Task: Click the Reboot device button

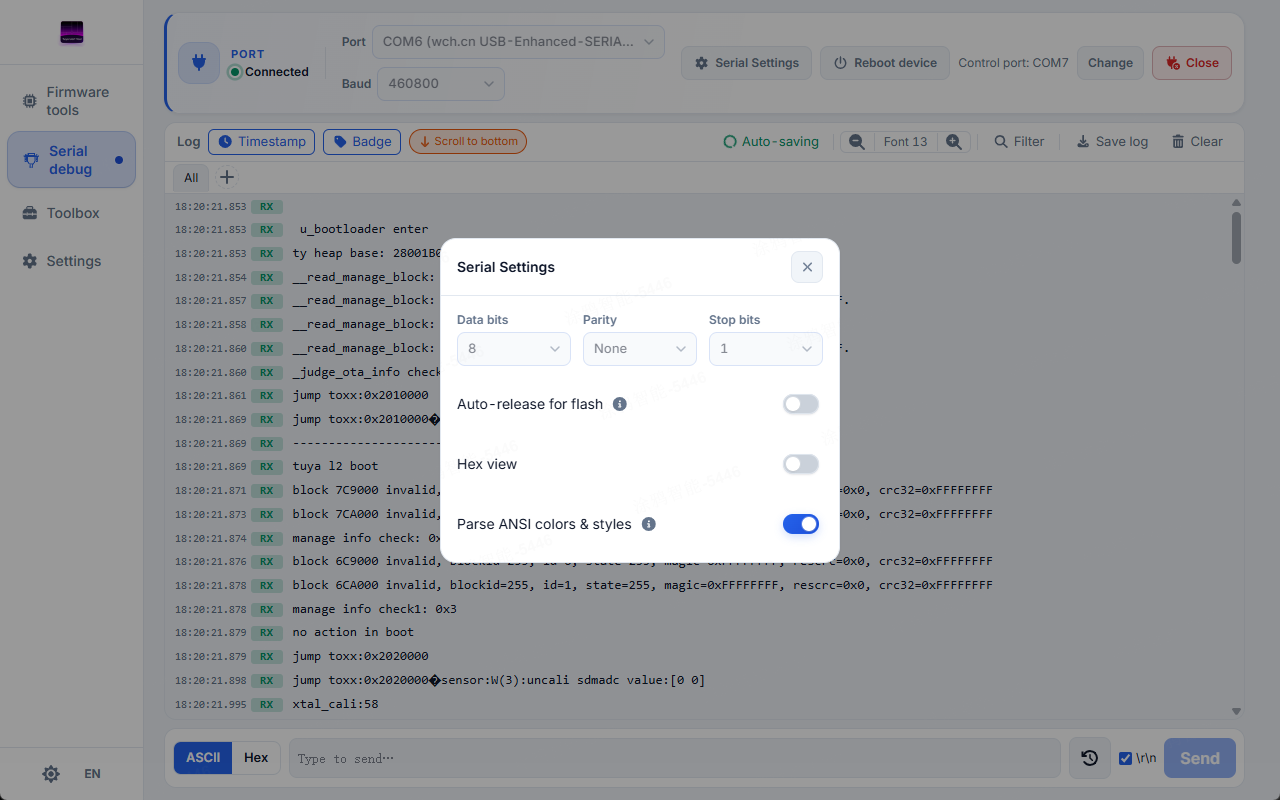Action: (x=884, y=63)
